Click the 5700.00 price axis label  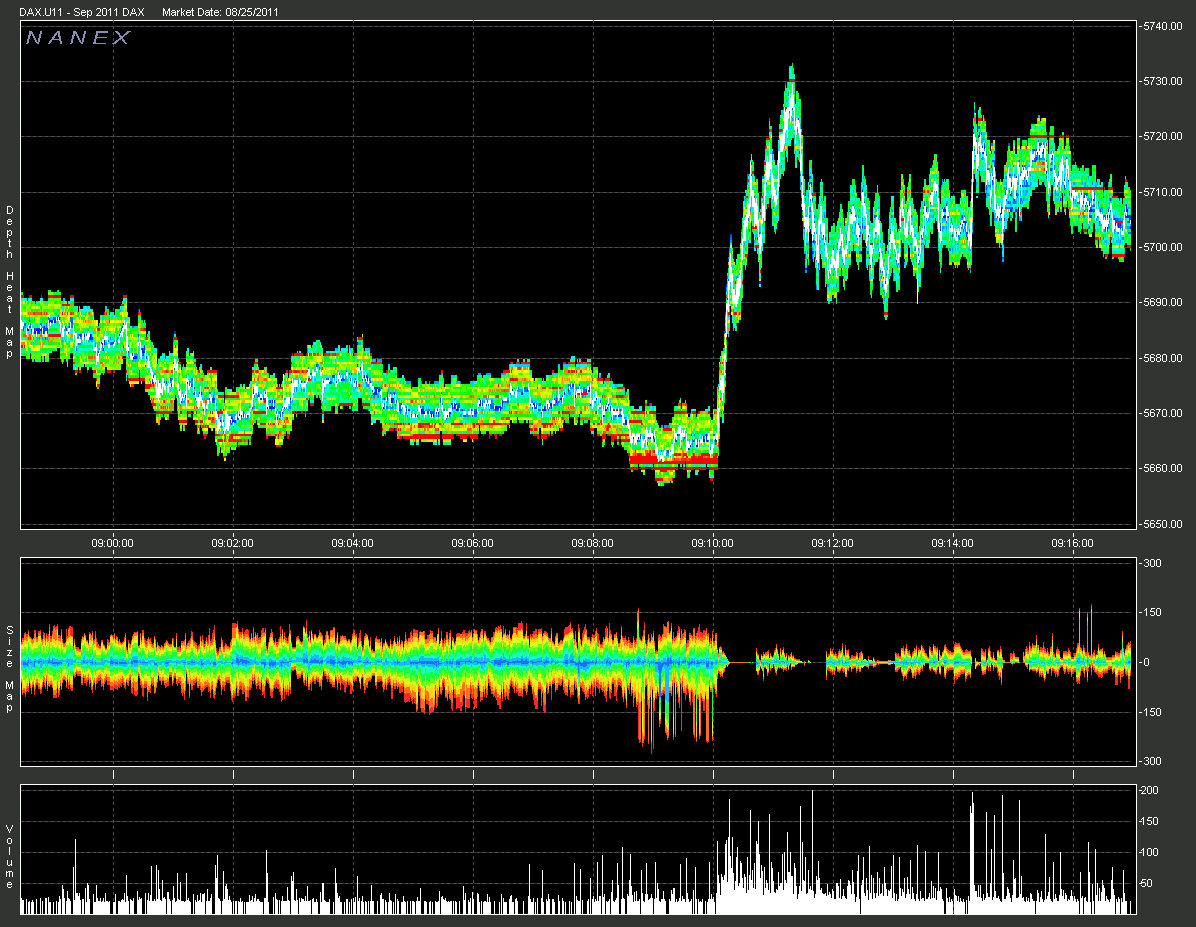click(1165, 247)
